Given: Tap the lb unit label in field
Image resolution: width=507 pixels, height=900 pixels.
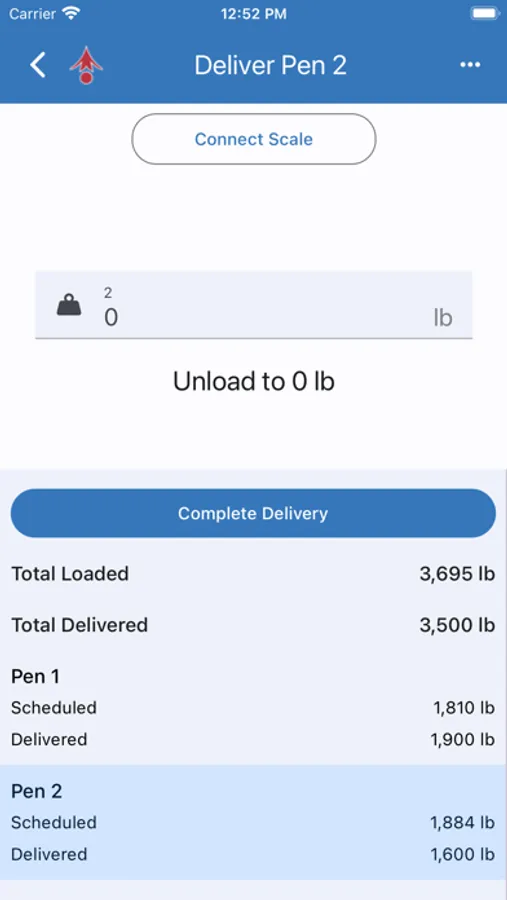Looking at the screenshot, I should click(443, 317).
